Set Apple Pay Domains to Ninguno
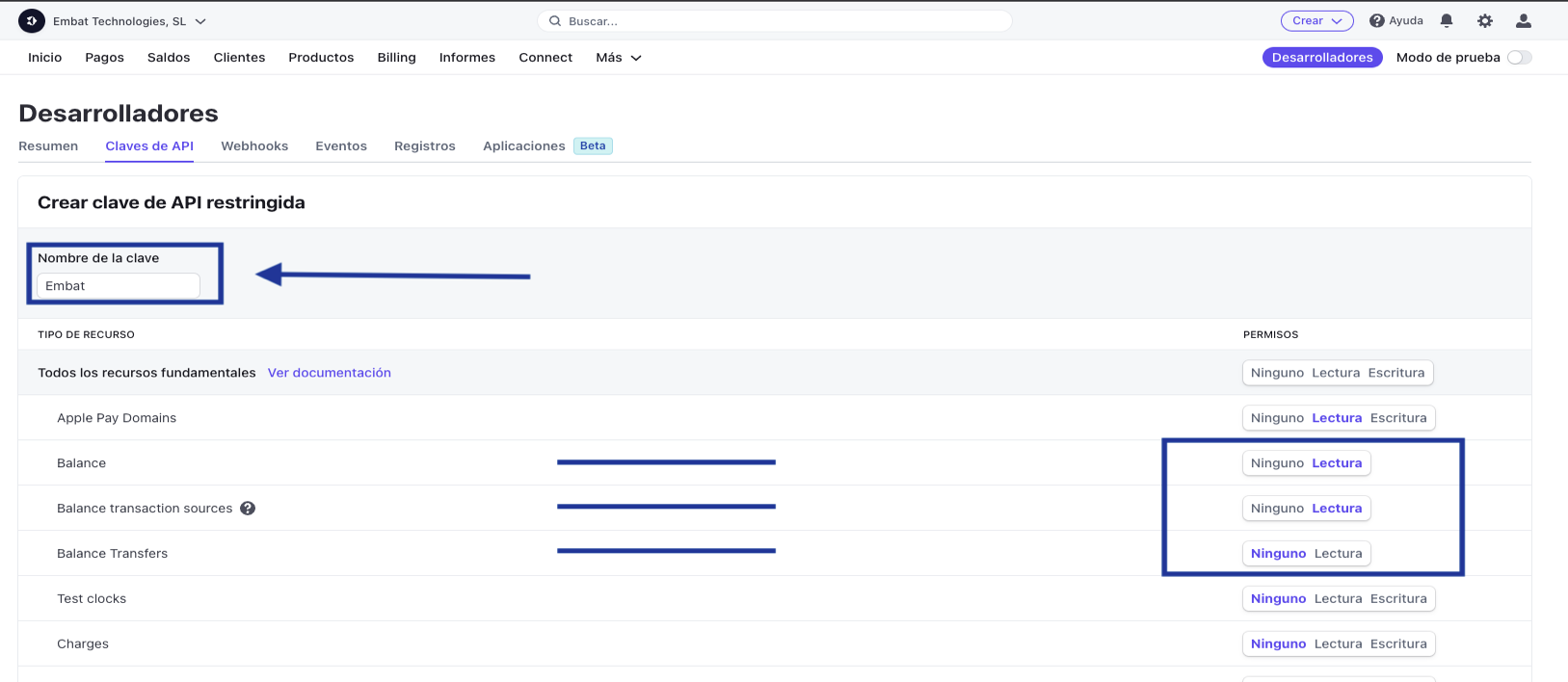The height and width of the screenshot is (682, 1568). point(1277,418)
